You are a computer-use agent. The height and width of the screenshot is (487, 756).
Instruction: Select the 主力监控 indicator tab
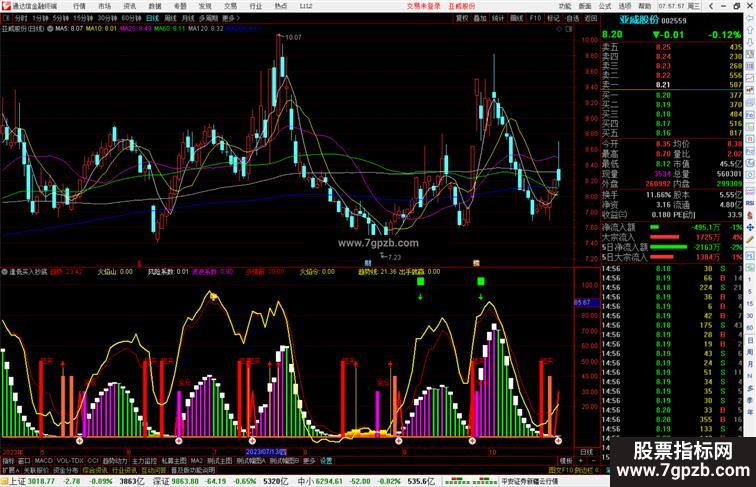pos(145,461)
